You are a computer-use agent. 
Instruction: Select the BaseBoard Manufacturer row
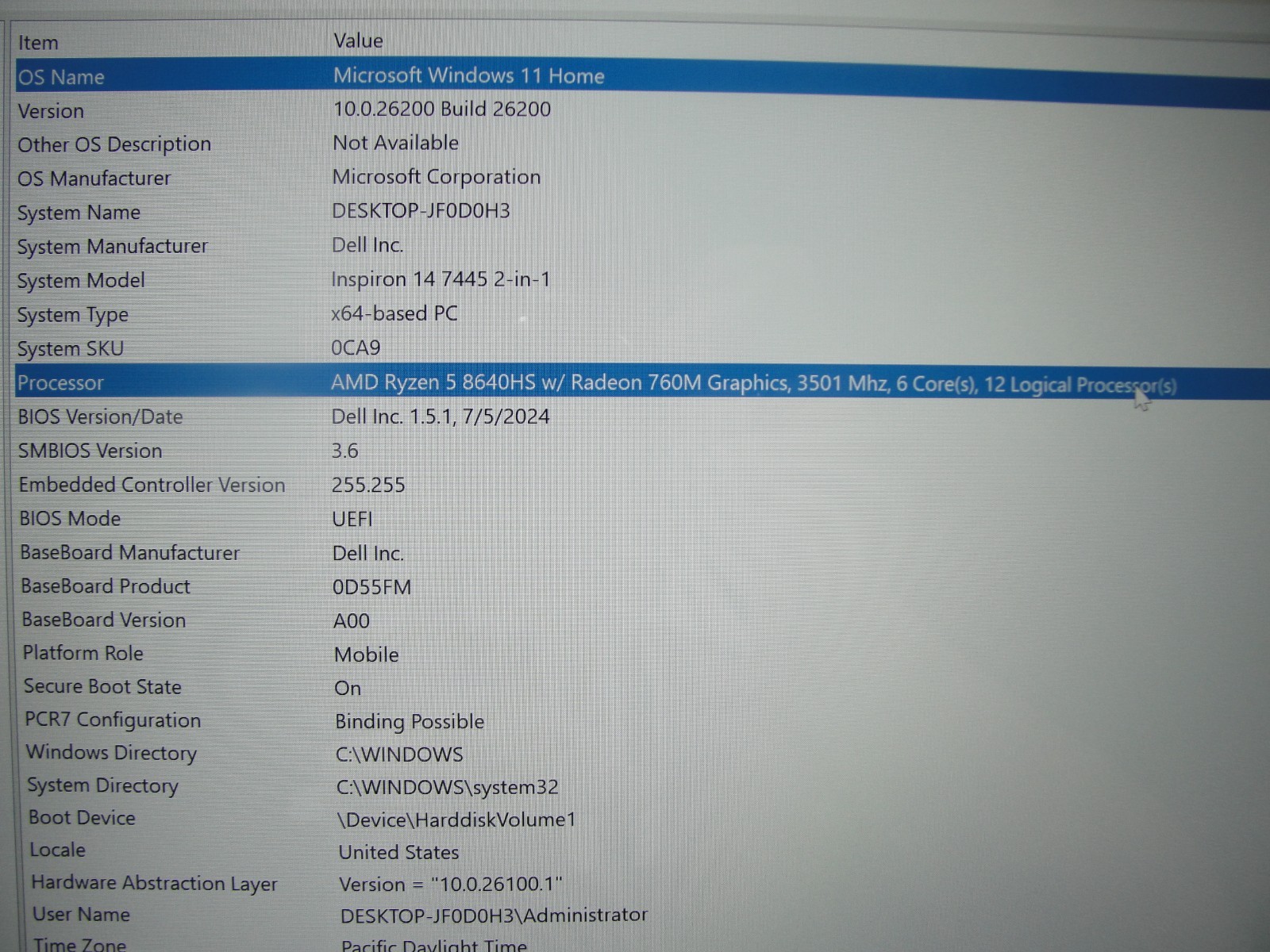[130, 553]
